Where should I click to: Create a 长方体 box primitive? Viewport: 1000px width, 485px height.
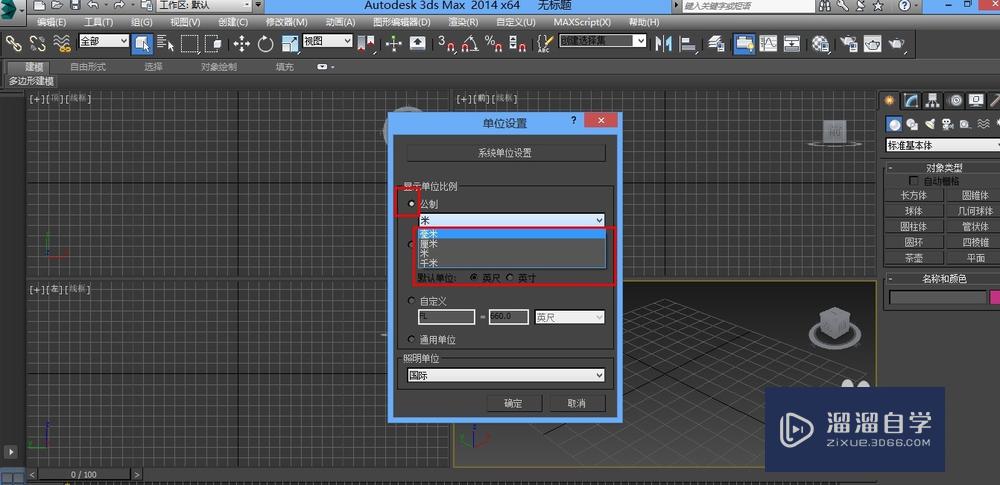[913, 195]
